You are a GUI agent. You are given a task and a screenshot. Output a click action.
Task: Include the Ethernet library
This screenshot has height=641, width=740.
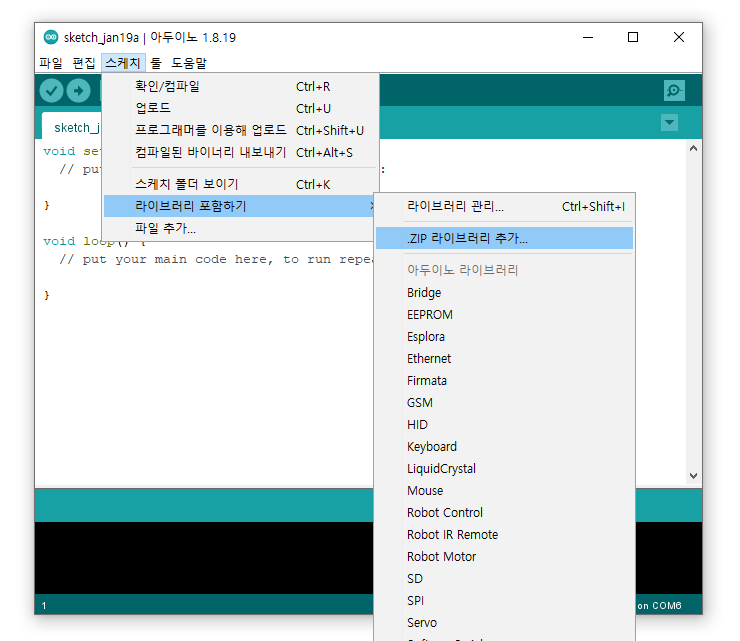coord(505,359)
